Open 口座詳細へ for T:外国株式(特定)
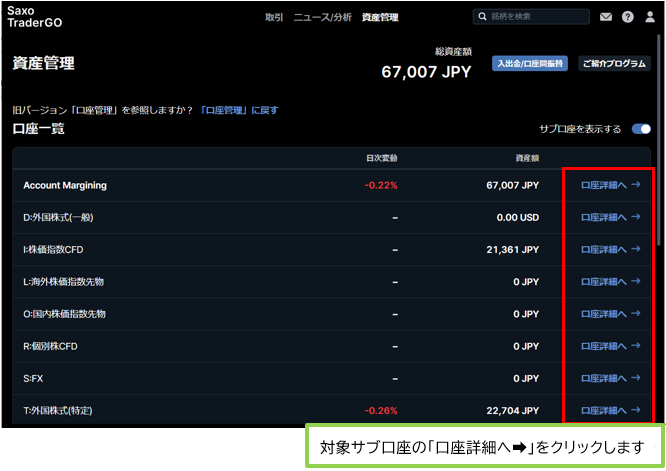666x471 pixels. 610,411
